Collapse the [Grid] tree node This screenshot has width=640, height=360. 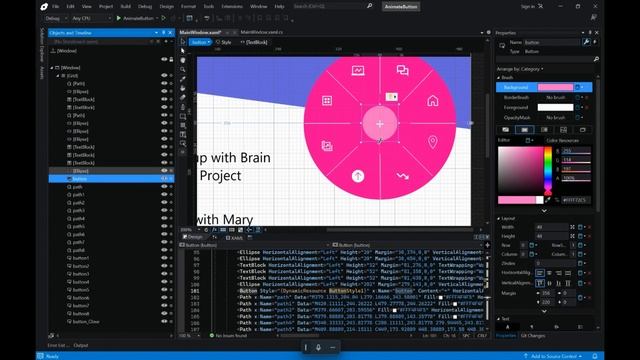click(58, 76)
